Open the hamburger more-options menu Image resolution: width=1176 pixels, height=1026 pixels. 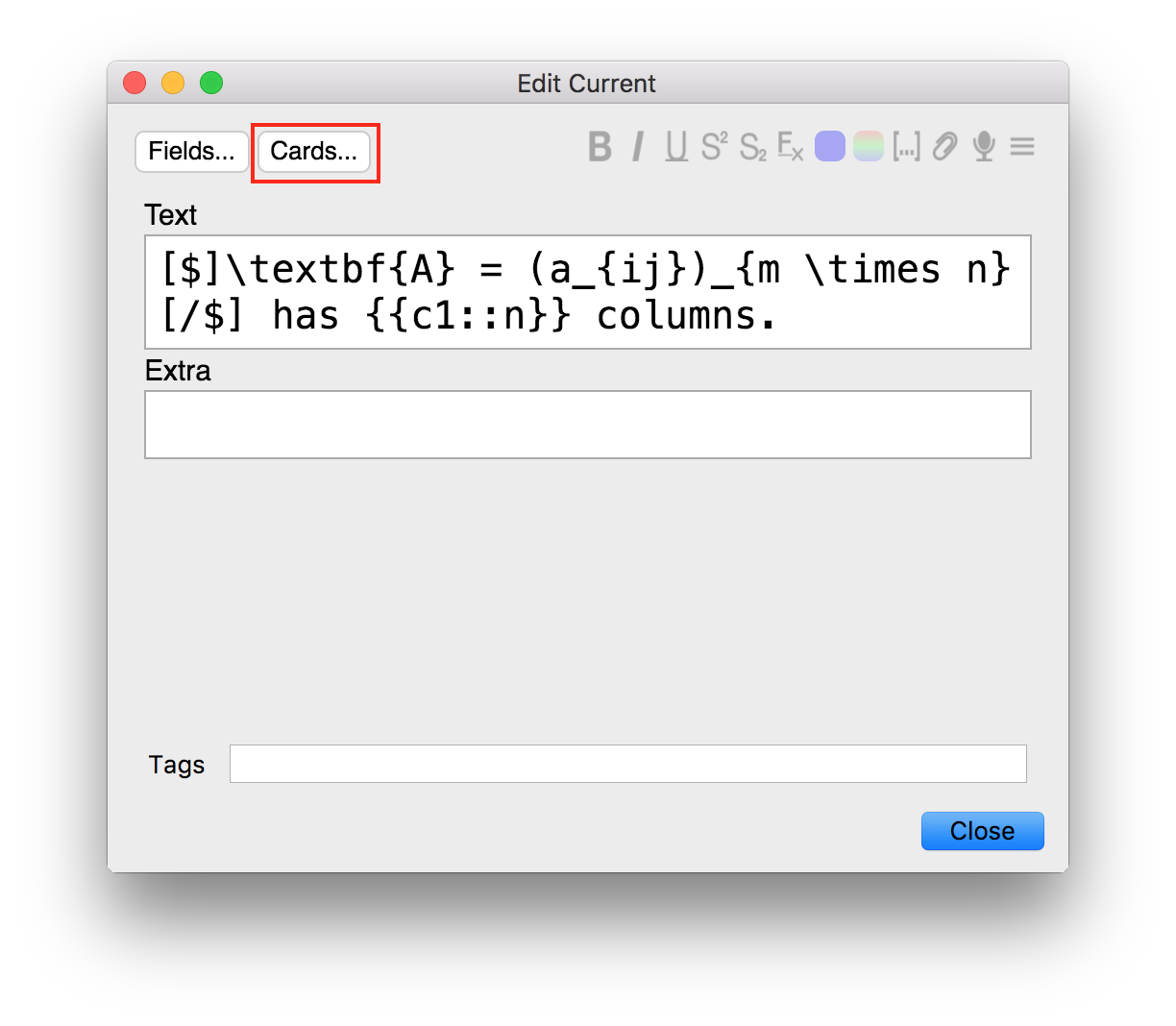click(1022, 147)
